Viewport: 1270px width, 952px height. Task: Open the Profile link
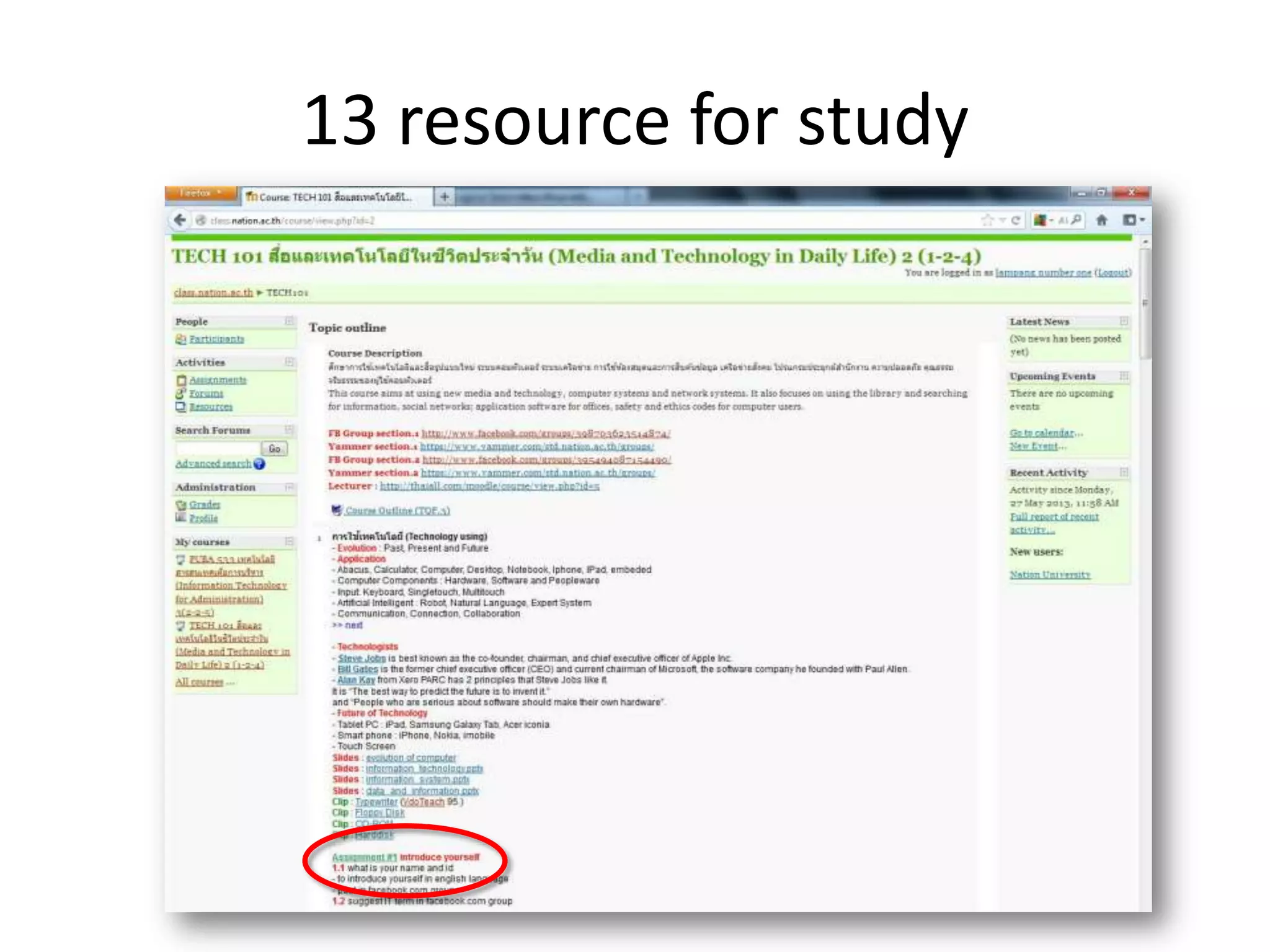203,518
